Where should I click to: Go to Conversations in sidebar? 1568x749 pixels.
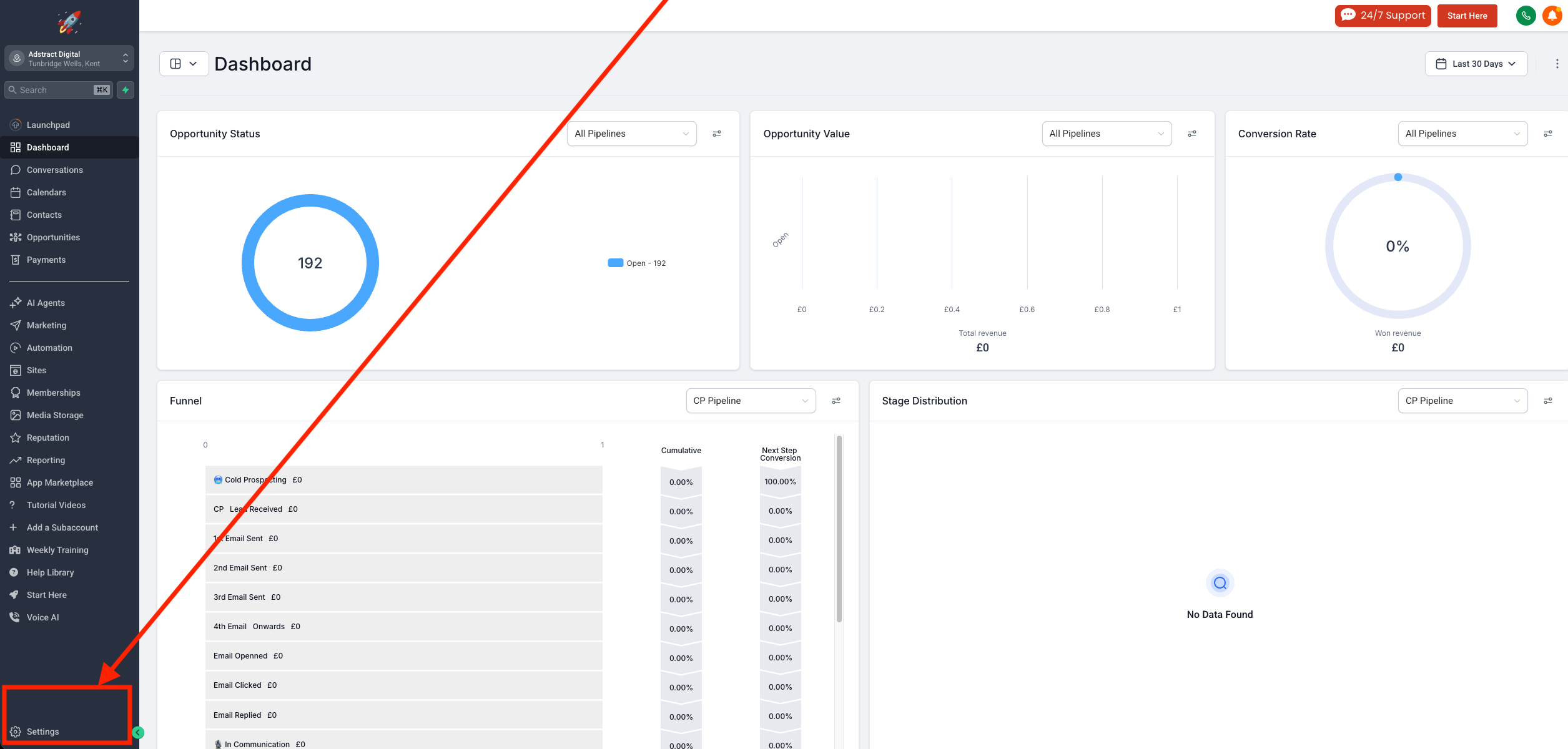click(55, 170)
